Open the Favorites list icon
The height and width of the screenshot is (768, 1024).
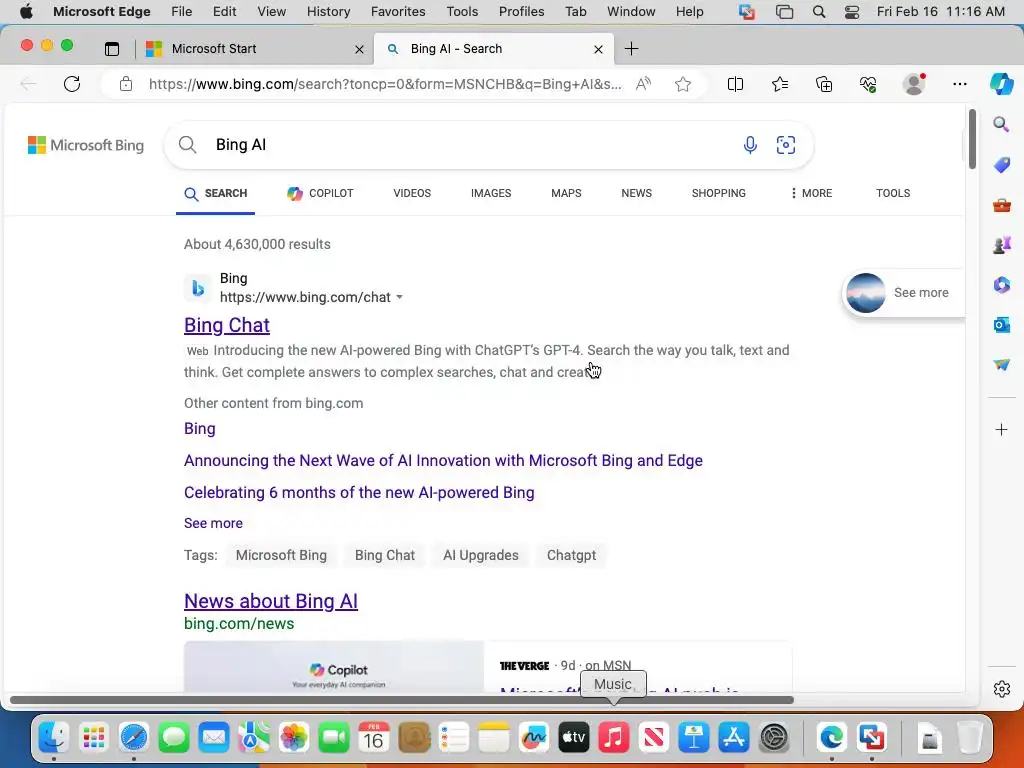coord(780,84)
